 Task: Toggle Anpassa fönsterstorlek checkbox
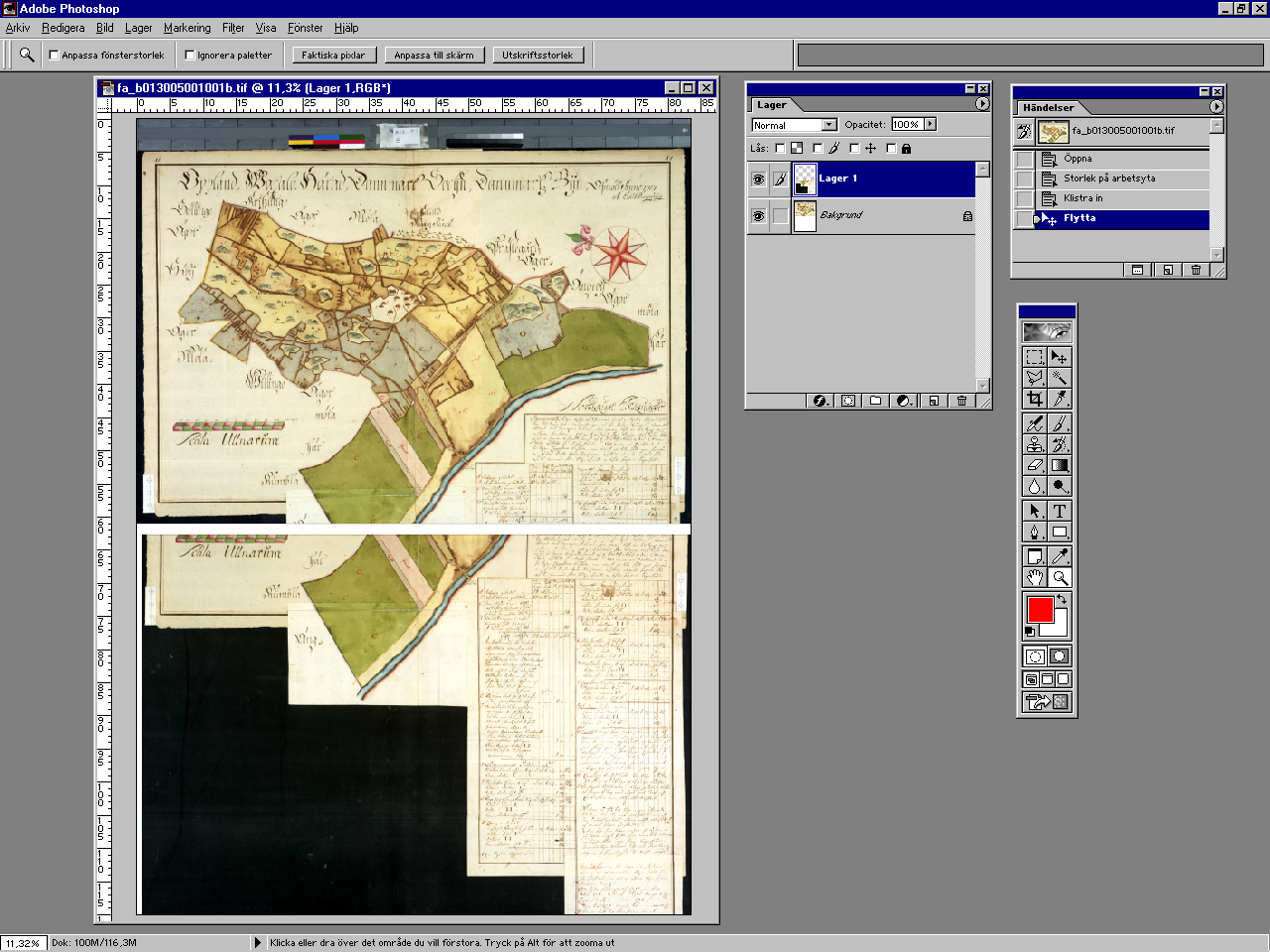click(x=55, y=56)
